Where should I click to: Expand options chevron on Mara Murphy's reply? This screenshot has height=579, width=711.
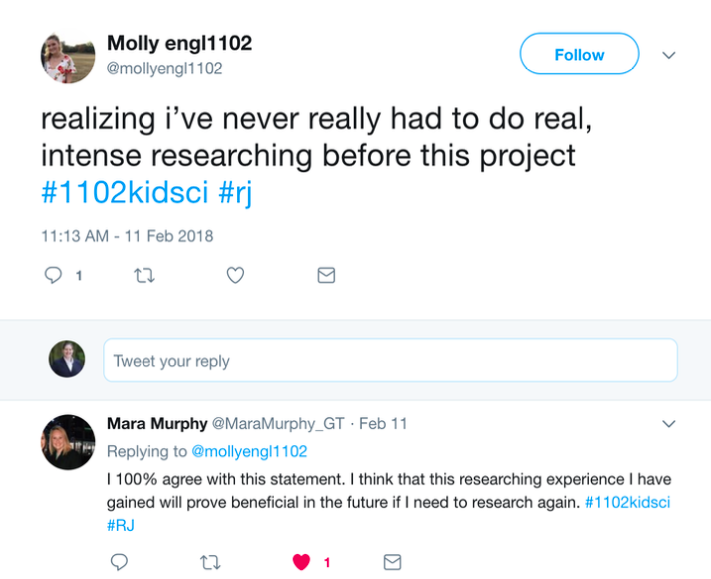[x=669, y=424]
